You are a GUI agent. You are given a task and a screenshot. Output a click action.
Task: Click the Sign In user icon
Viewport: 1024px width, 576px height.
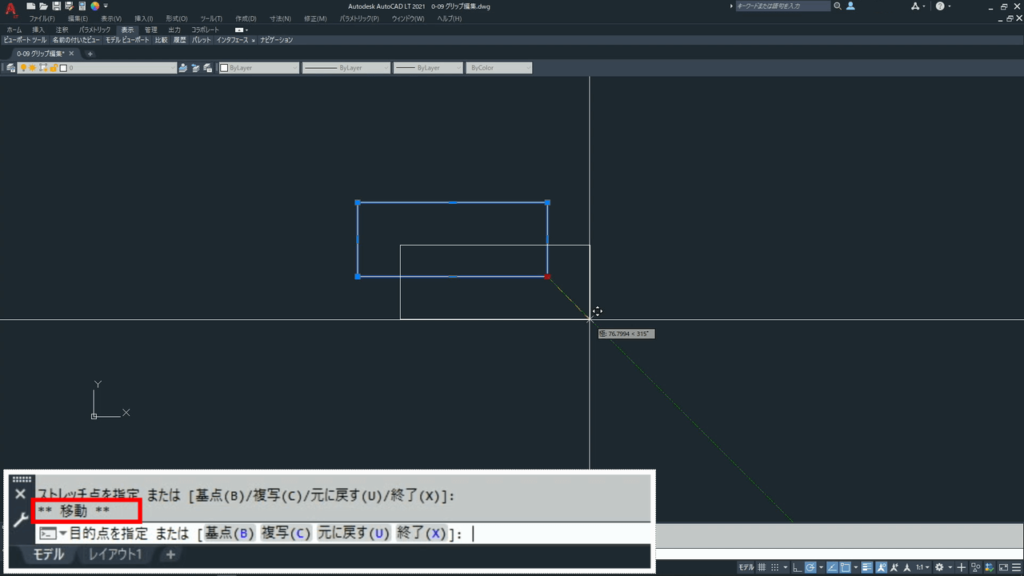[850, 6]
